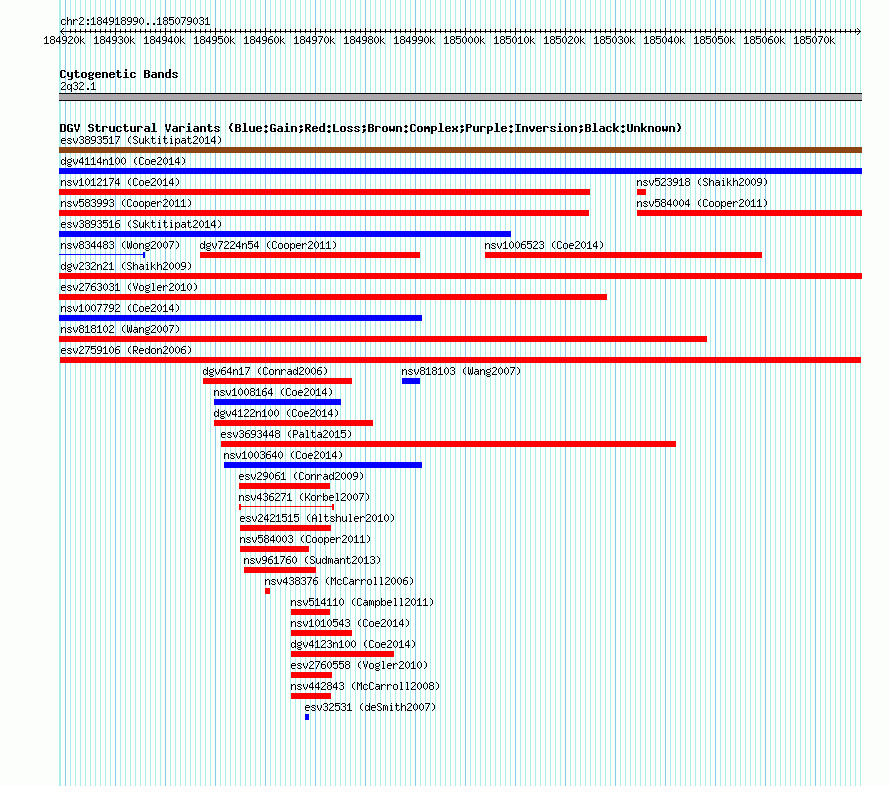The width and height of the screenshot is (890, 786).
Task: Click the red dgv64n17 bar
Action: (278, 381)
